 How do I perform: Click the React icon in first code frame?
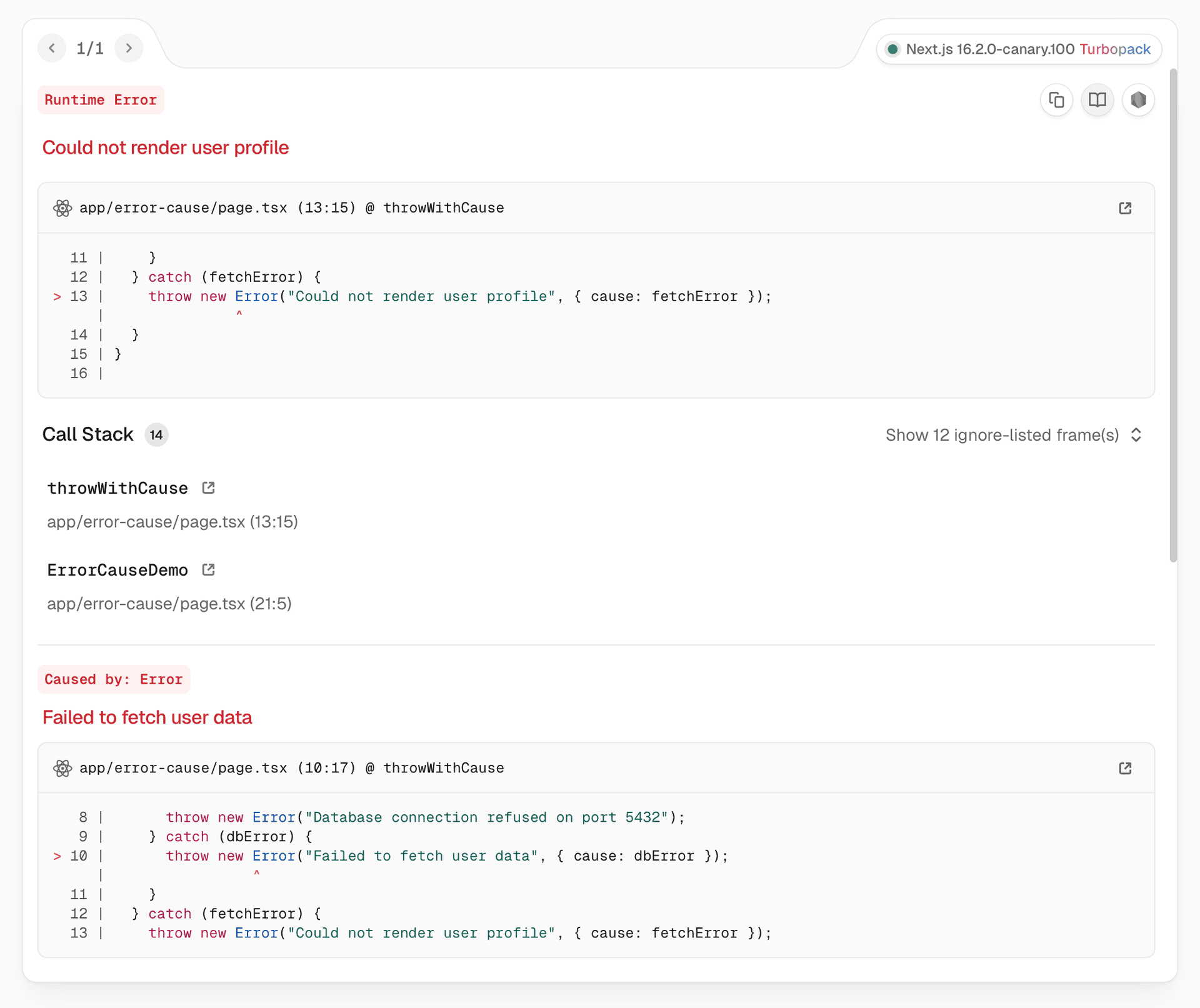coord(62,208)
